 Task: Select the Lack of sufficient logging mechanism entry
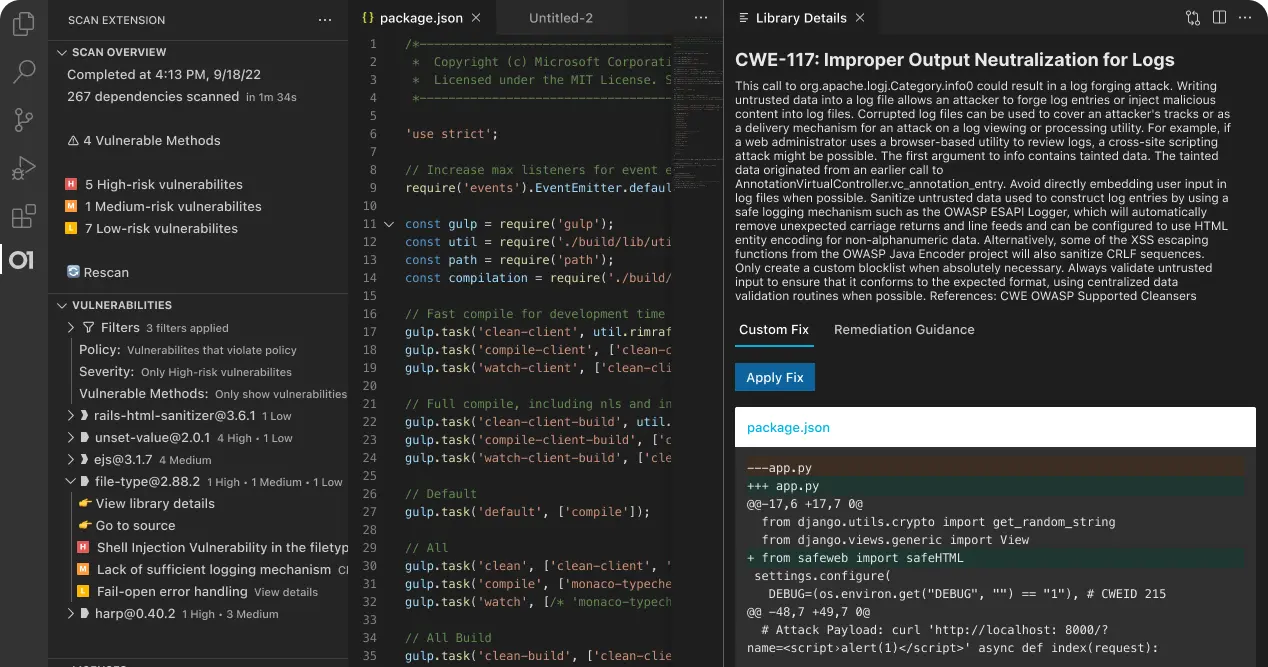pyautogui.click(x=213, y=570)
